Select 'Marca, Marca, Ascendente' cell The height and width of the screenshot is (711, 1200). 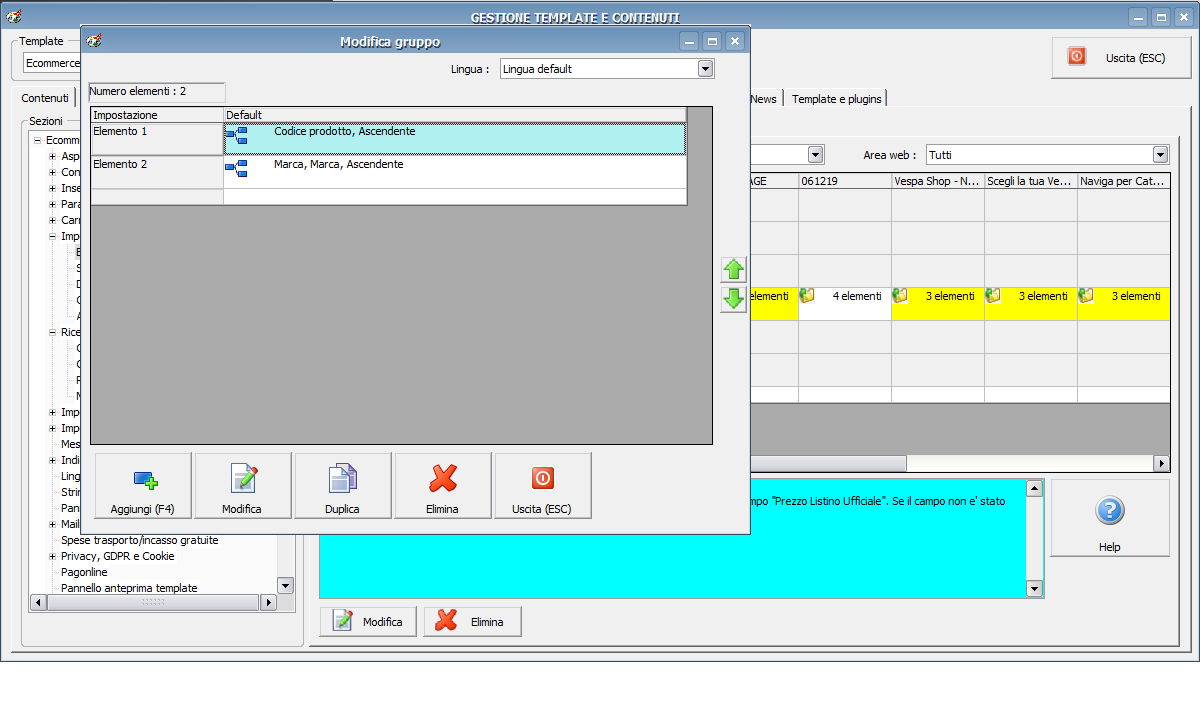(455, 171)
